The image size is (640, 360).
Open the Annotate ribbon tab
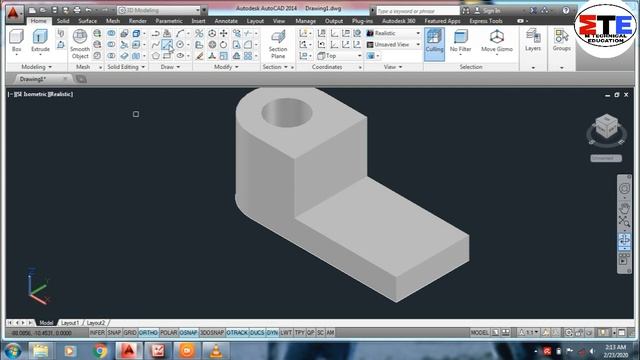[x=226, y=21]
